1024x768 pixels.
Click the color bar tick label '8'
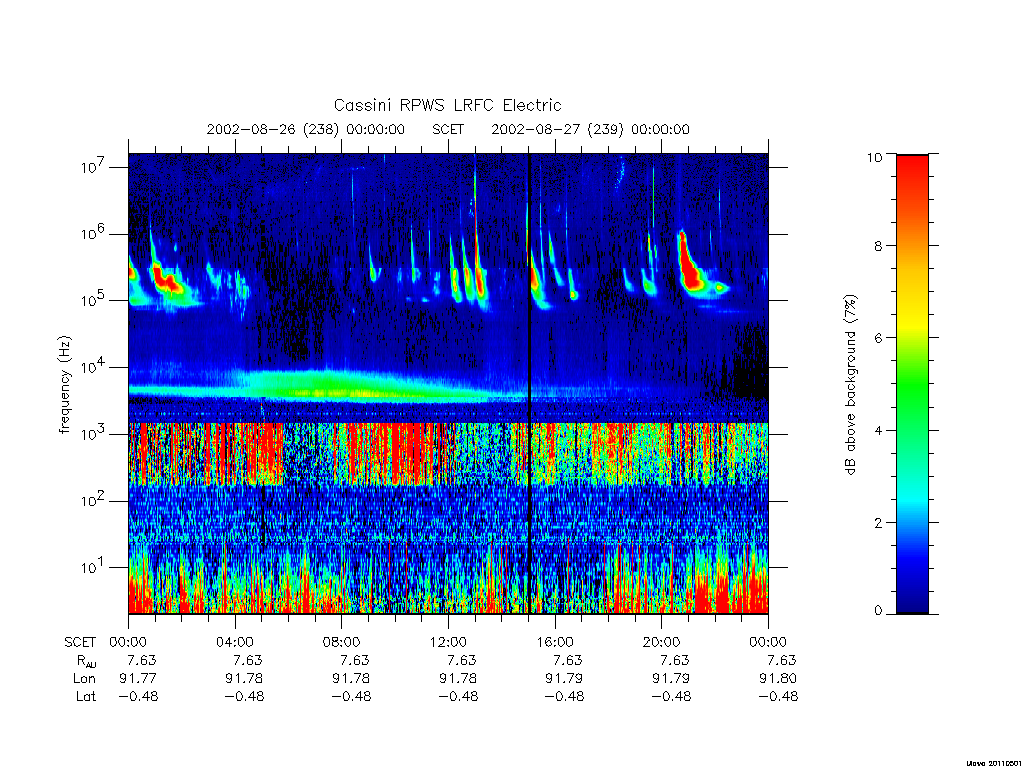[878, 246]
